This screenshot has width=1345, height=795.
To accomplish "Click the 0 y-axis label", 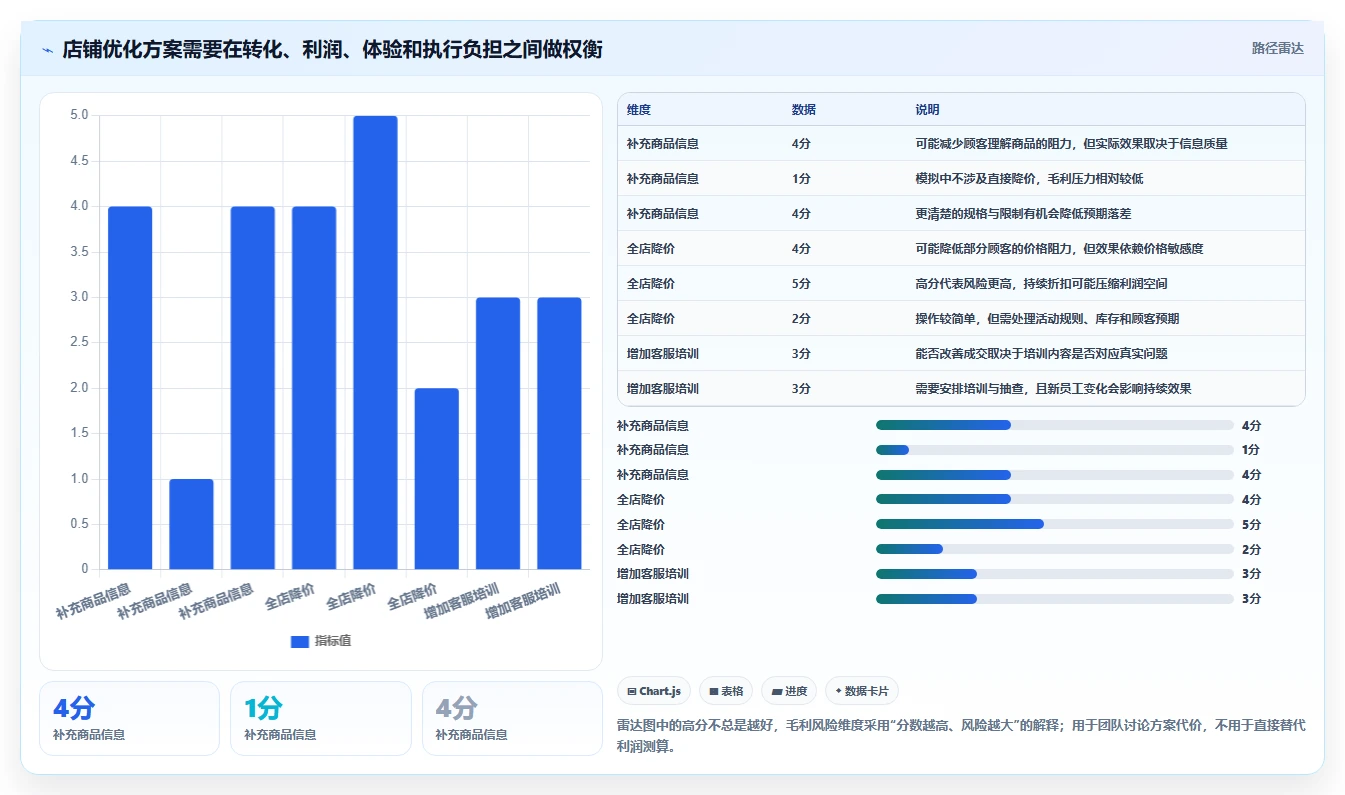I will [x=85, y=569].
